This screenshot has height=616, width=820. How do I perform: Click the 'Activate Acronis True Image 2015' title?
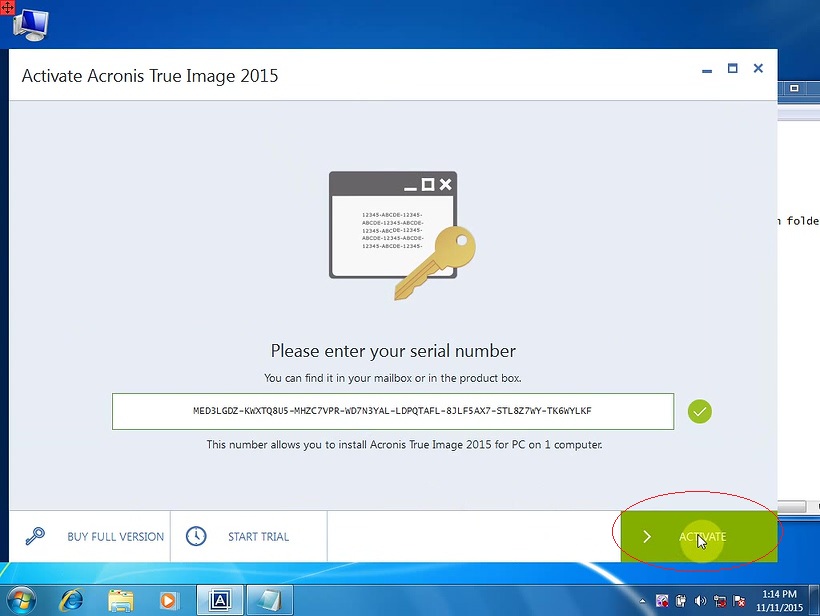pos(150,76)
